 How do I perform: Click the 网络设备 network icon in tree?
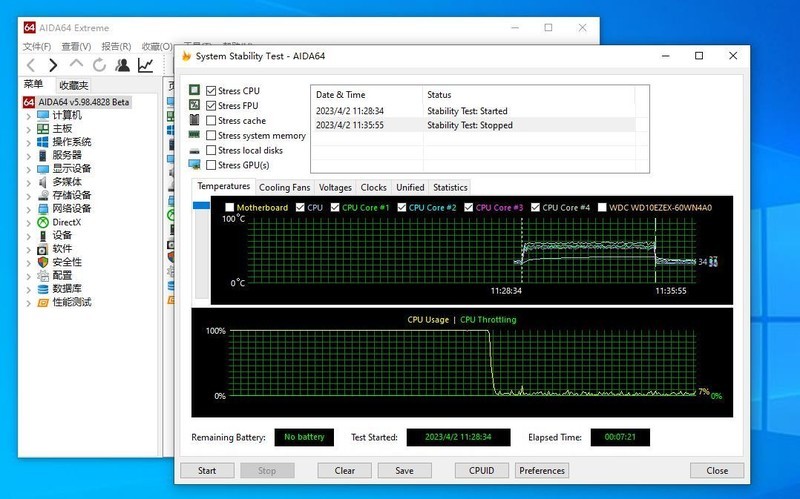(x=43, y=209)
